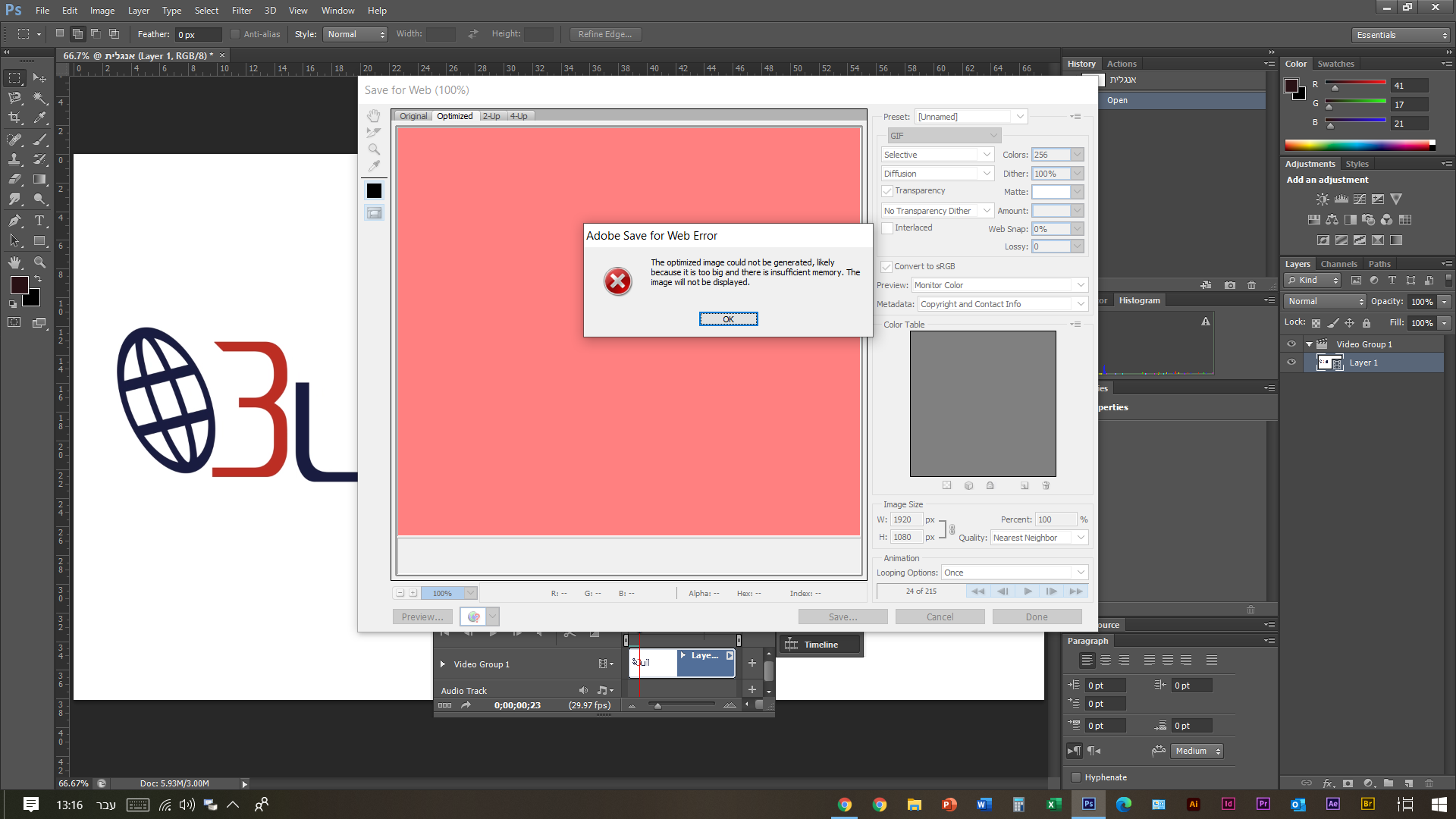Open the GIF file format dropdown

click(943, 136)
